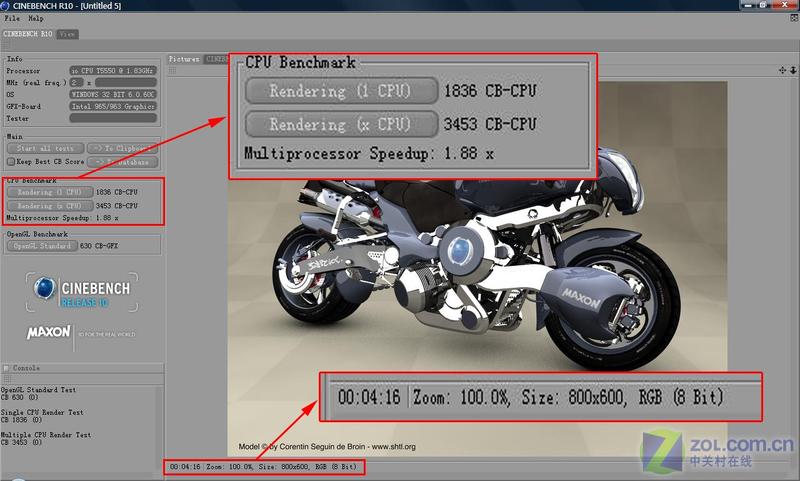The image size is (800, 481).
Task: Click the Start all tests button
Action: coord(45,148)
